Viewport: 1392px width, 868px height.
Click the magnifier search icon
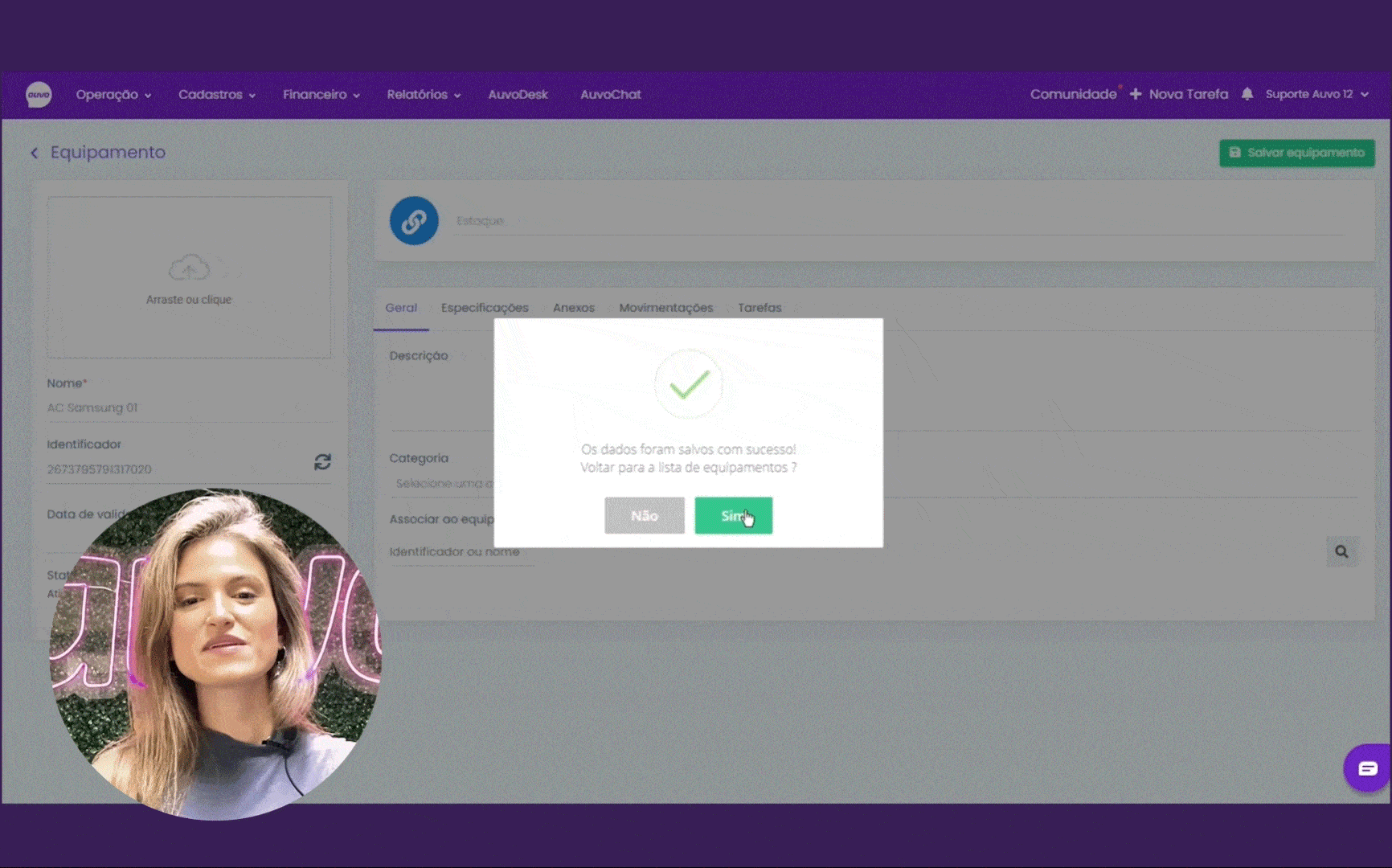pos(1341,551)
